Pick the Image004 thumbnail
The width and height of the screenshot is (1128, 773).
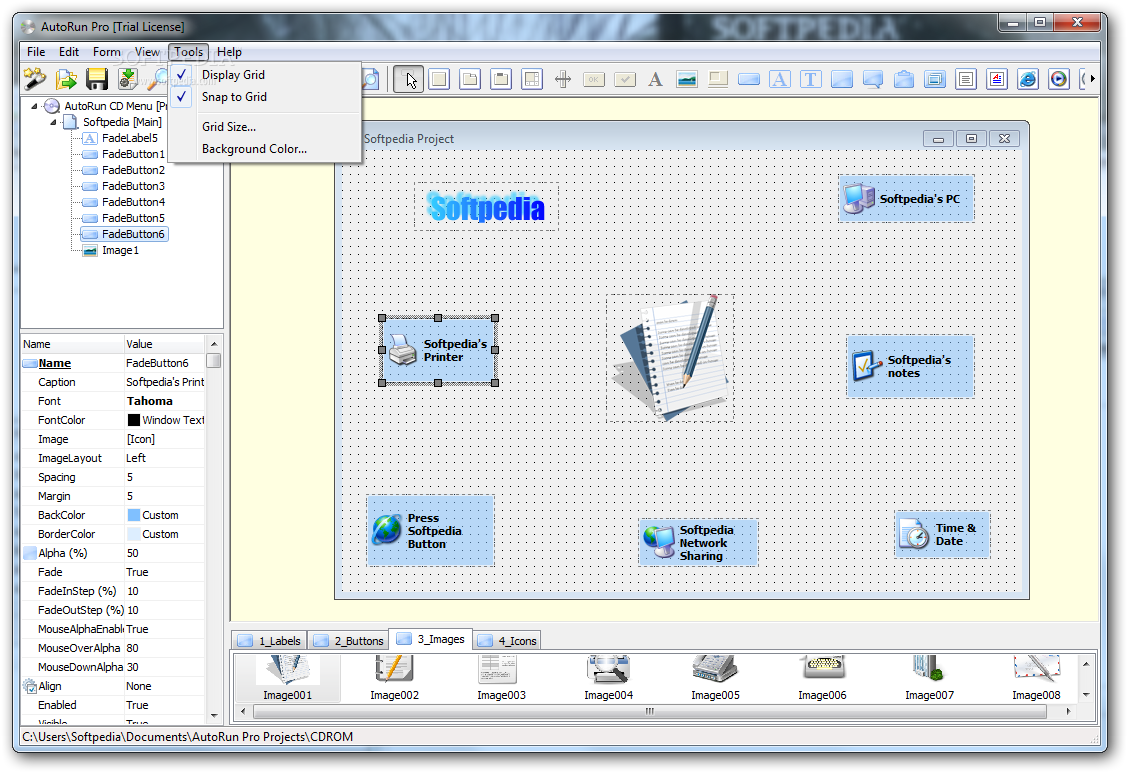pos(609,678)
